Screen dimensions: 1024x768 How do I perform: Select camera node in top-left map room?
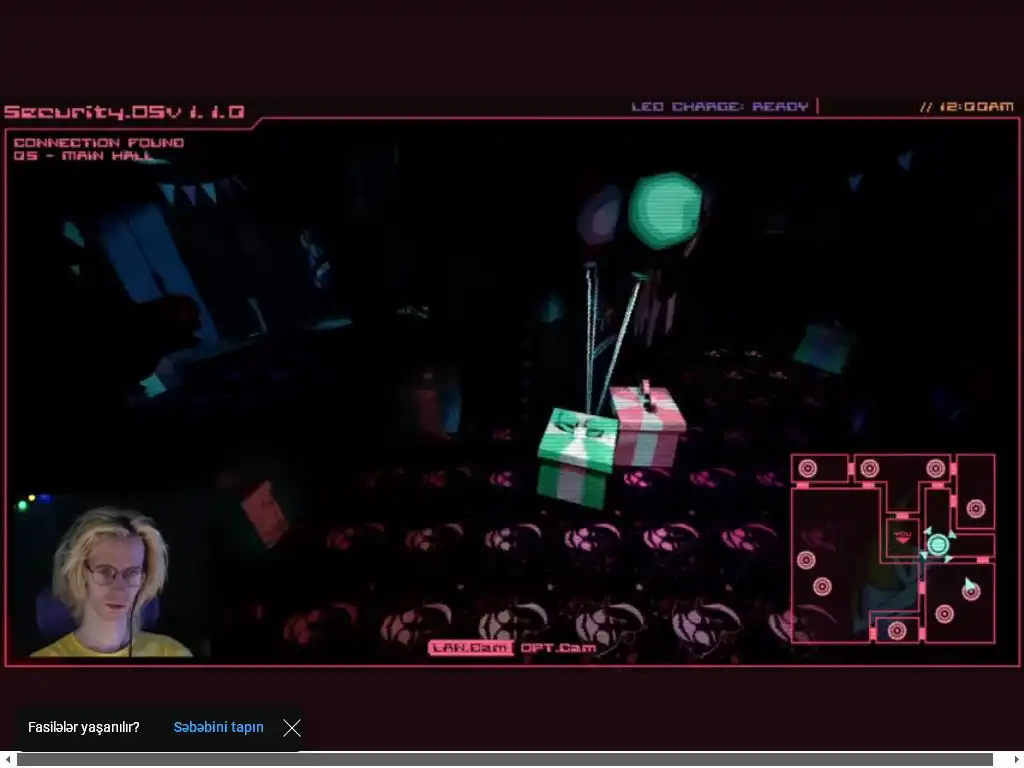coord(808,468)
